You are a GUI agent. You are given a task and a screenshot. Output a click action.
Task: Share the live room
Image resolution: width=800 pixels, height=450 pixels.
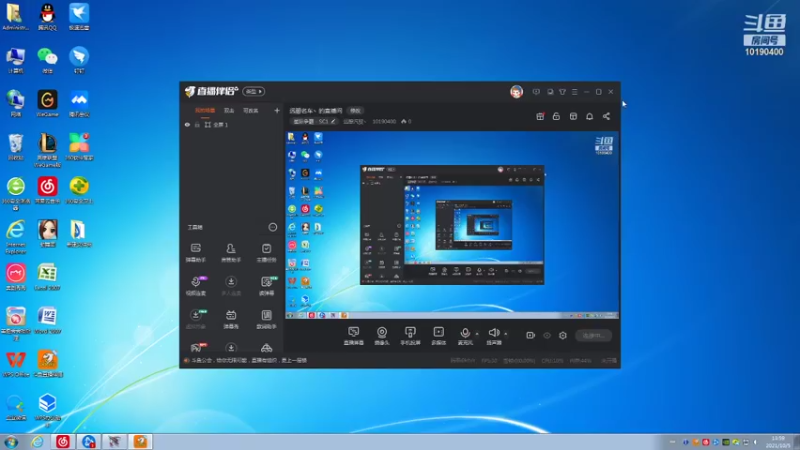(606, 116)
